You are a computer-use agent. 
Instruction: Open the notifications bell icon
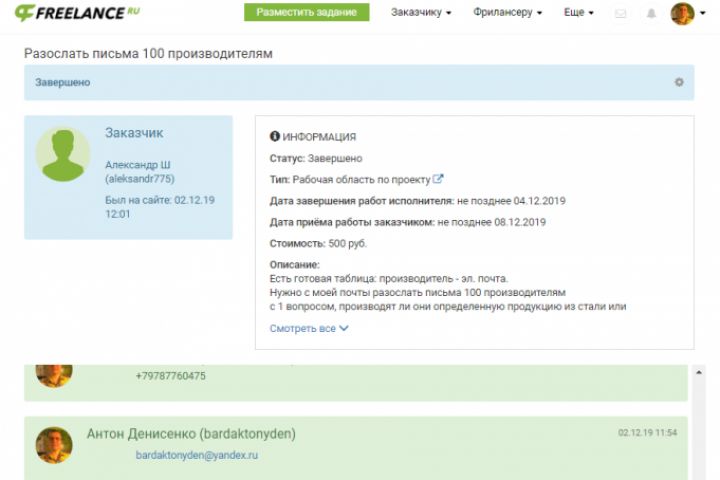point(651,13)
